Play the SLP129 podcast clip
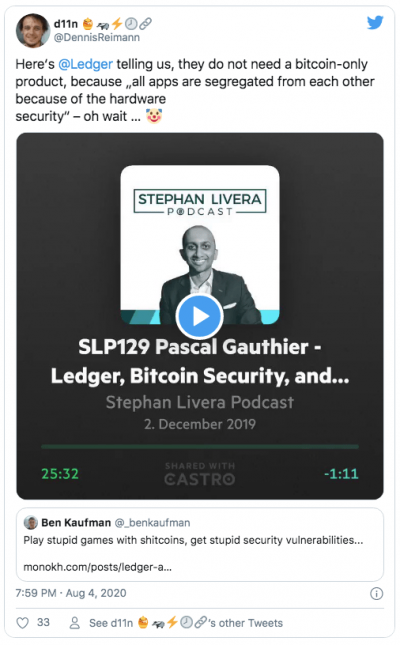Image resolution: width=400 pixels, height=645 pixels. click(x=200, y=316)
